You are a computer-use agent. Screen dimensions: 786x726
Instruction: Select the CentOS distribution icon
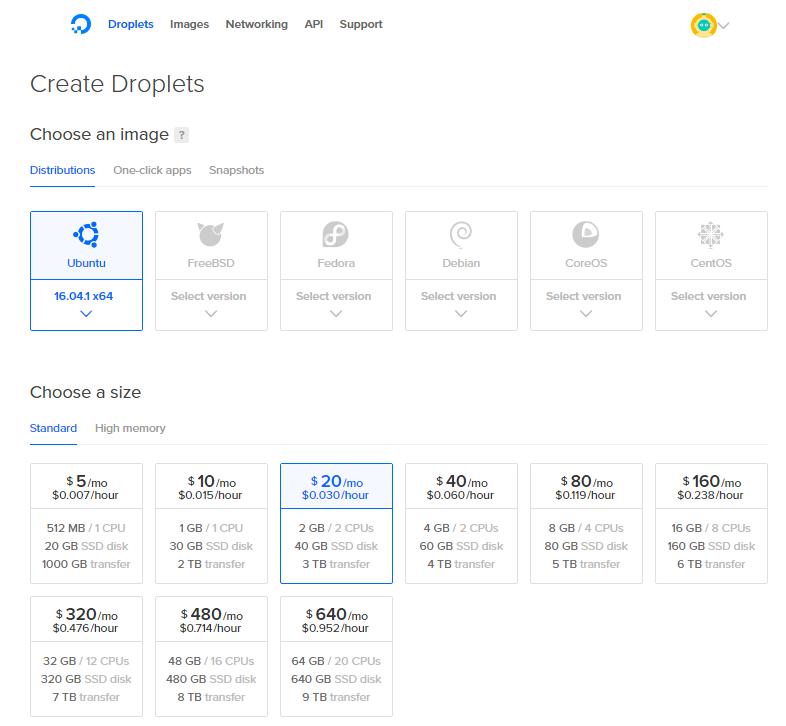pos(711,235)
